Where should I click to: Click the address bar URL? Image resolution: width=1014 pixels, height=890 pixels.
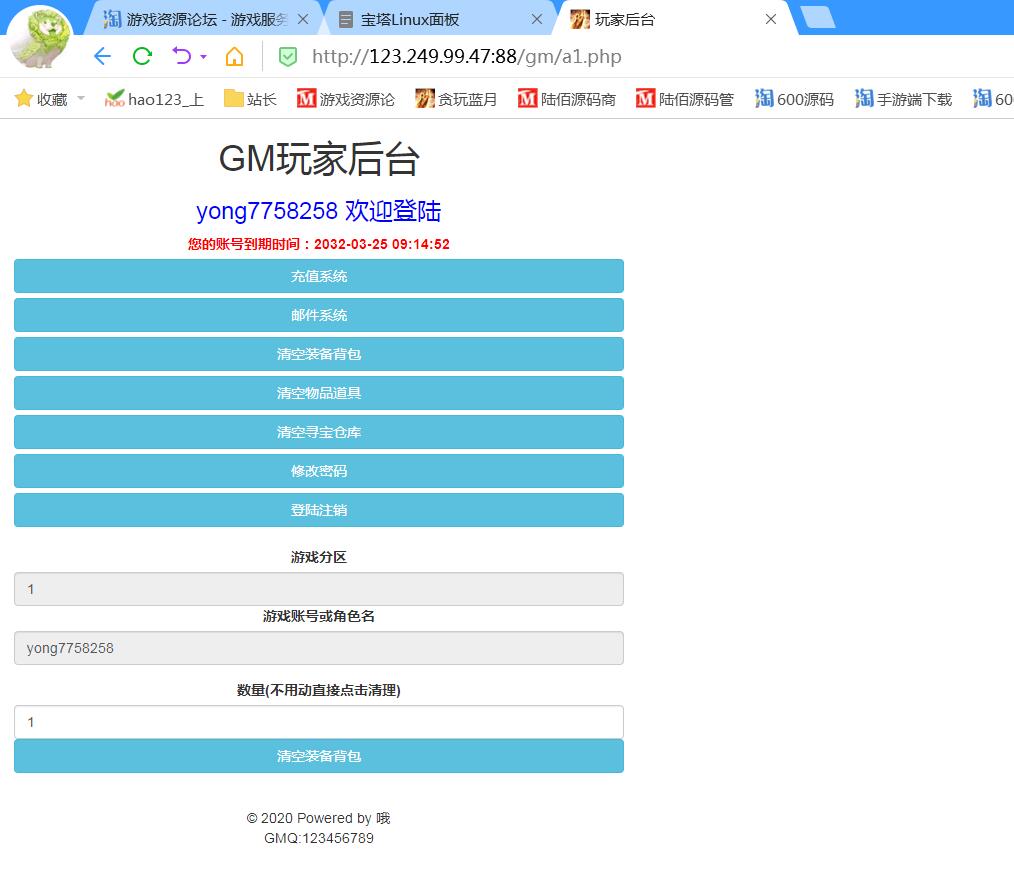(x=467, y=56)
